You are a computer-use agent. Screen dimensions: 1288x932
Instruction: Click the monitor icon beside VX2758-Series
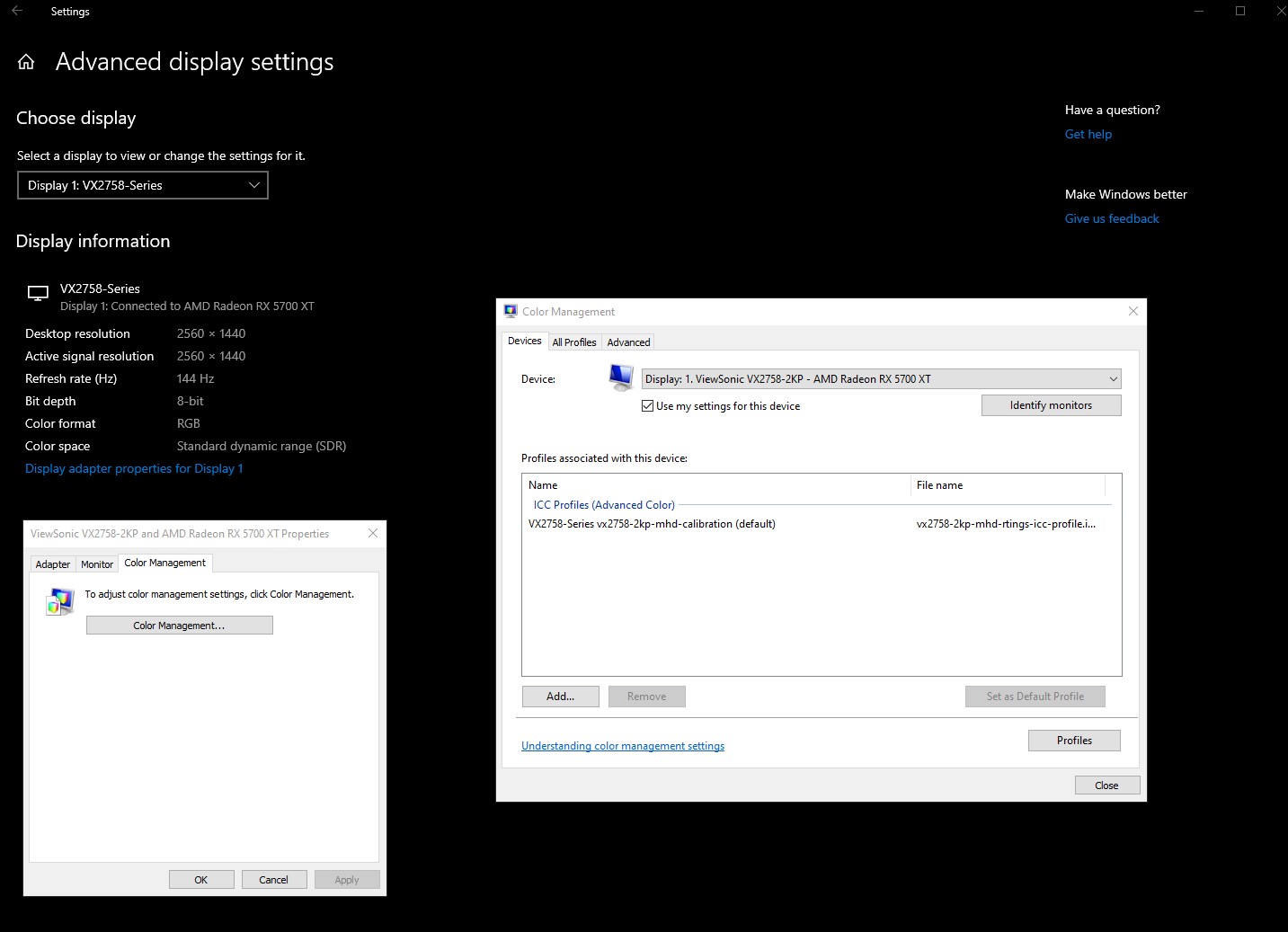[38, 293]
